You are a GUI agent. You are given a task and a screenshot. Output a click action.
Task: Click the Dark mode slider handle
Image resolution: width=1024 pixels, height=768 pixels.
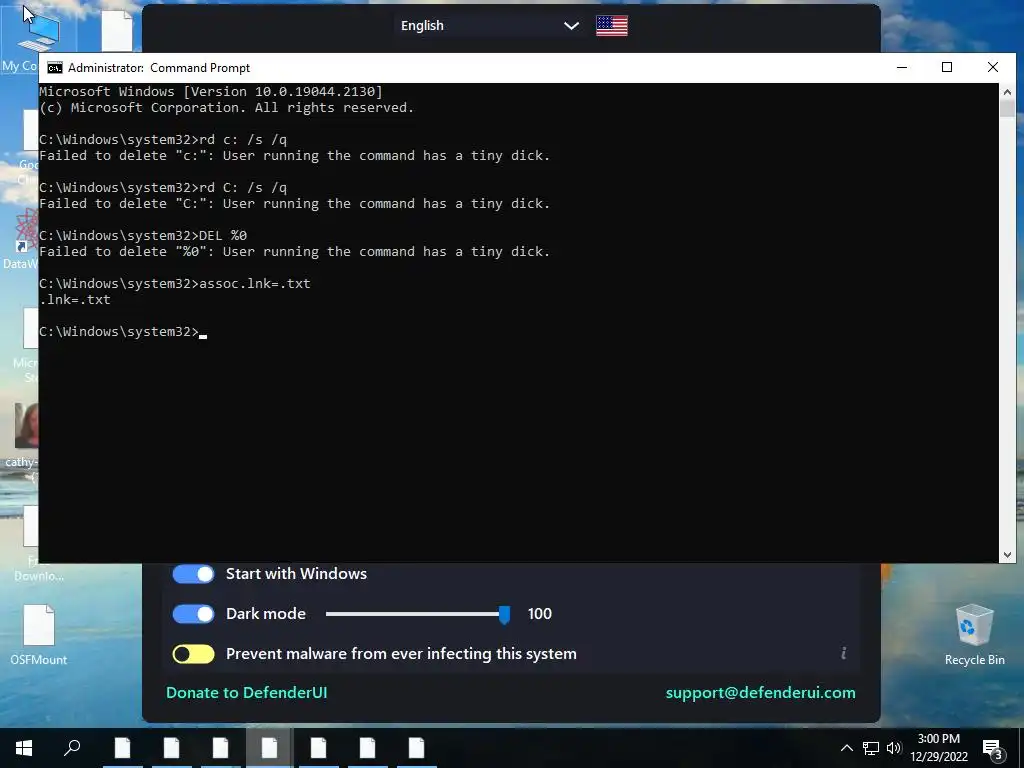click(x=504, y=615)
